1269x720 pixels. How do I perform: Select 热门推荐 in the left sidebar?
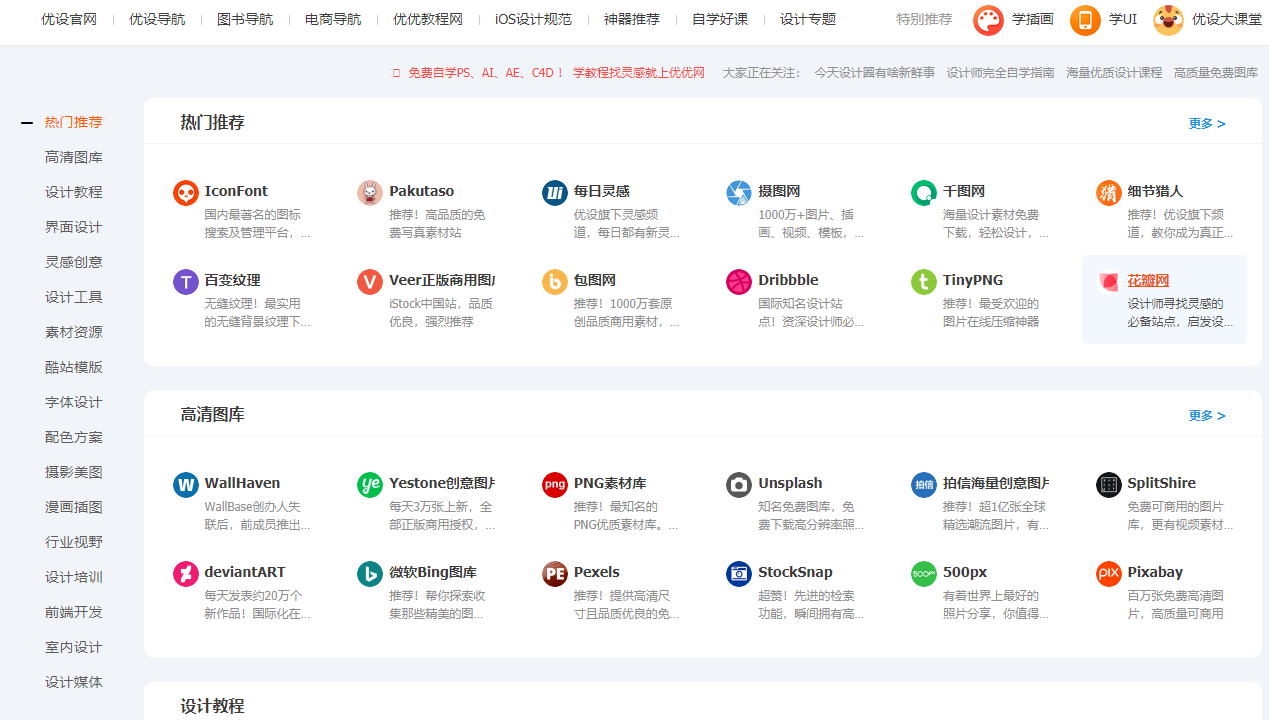pyautogui.click(x=74, y=122)
